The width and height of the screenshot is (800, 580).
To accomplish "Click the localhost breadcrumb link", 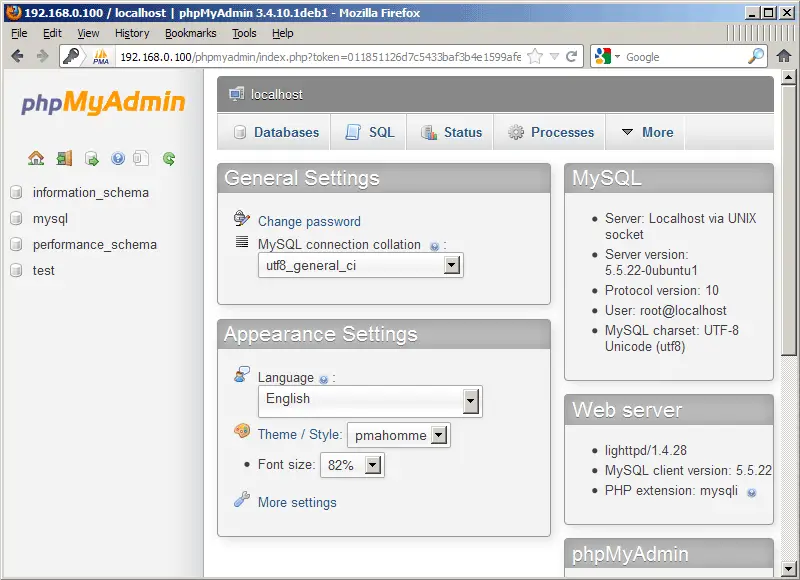I will 277,94.
